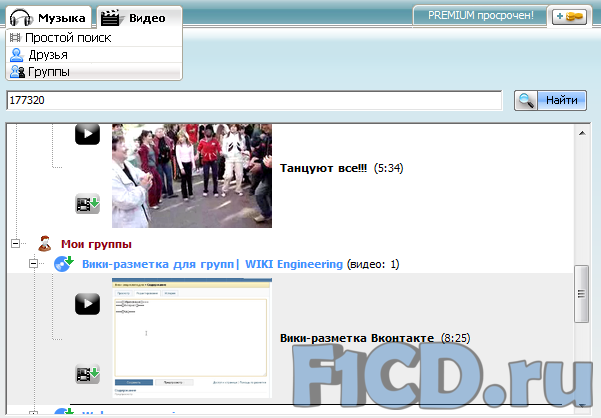Open the dancing crowd video thumbnail
This screenshot has width=601, height=418.
192,175
